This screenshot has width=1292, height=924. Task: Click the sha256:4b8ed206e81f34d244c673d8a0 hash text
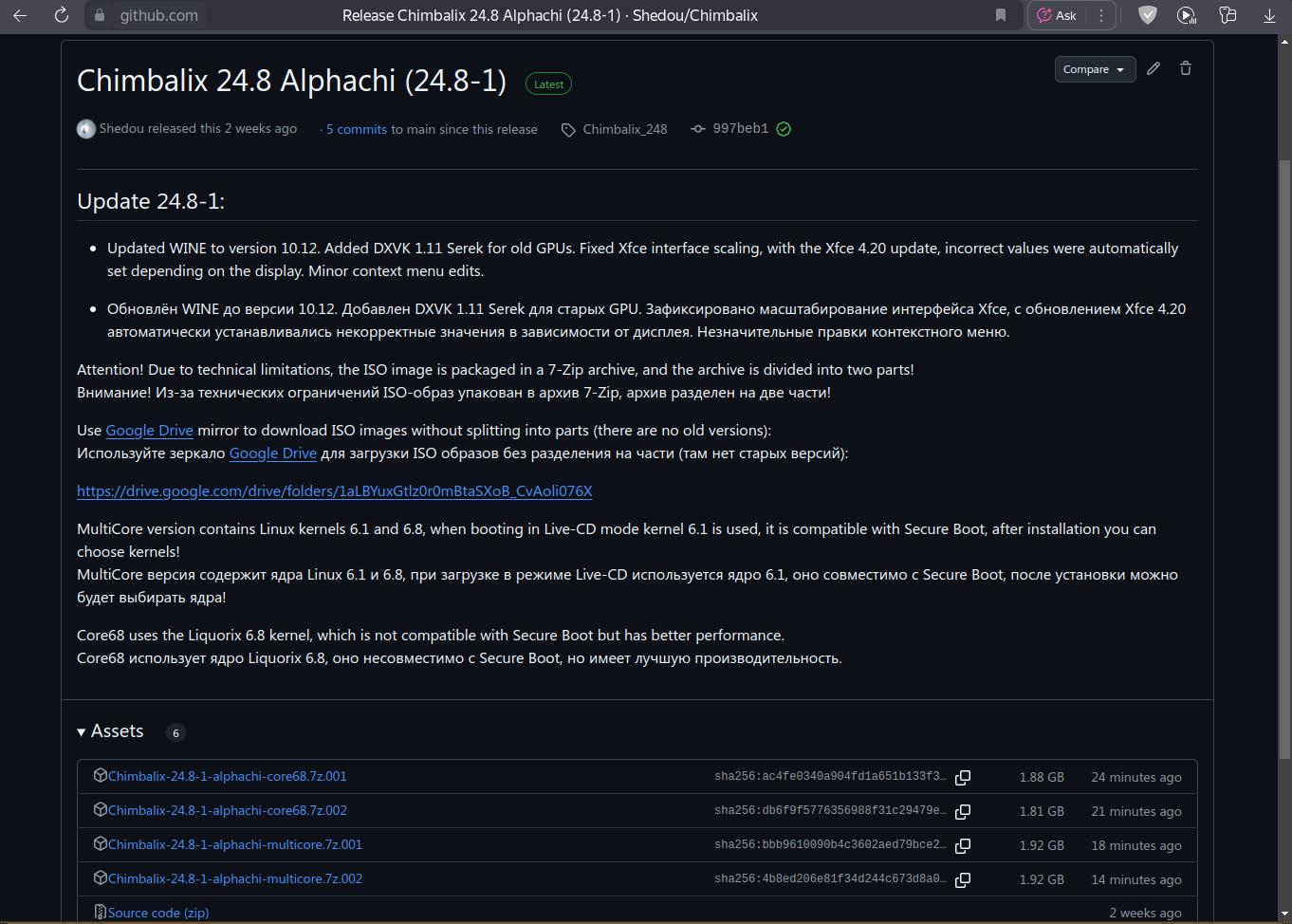coord(830,879)
